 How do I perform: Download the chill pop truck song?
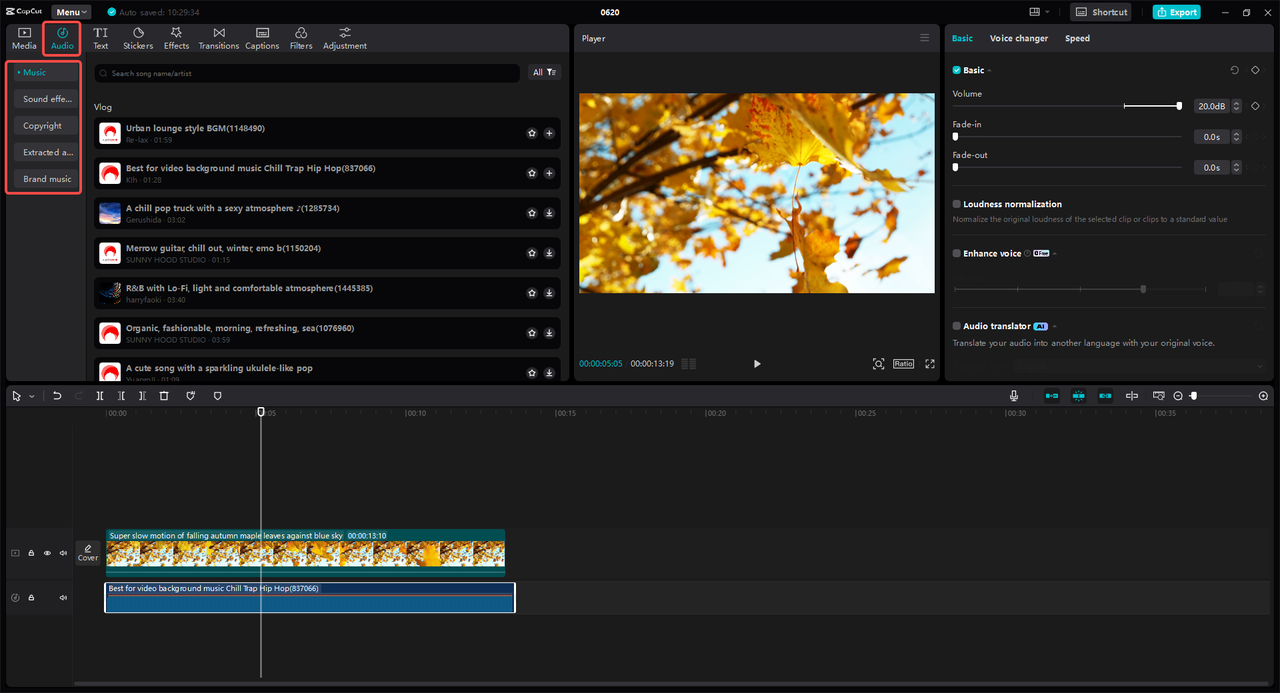549,213
